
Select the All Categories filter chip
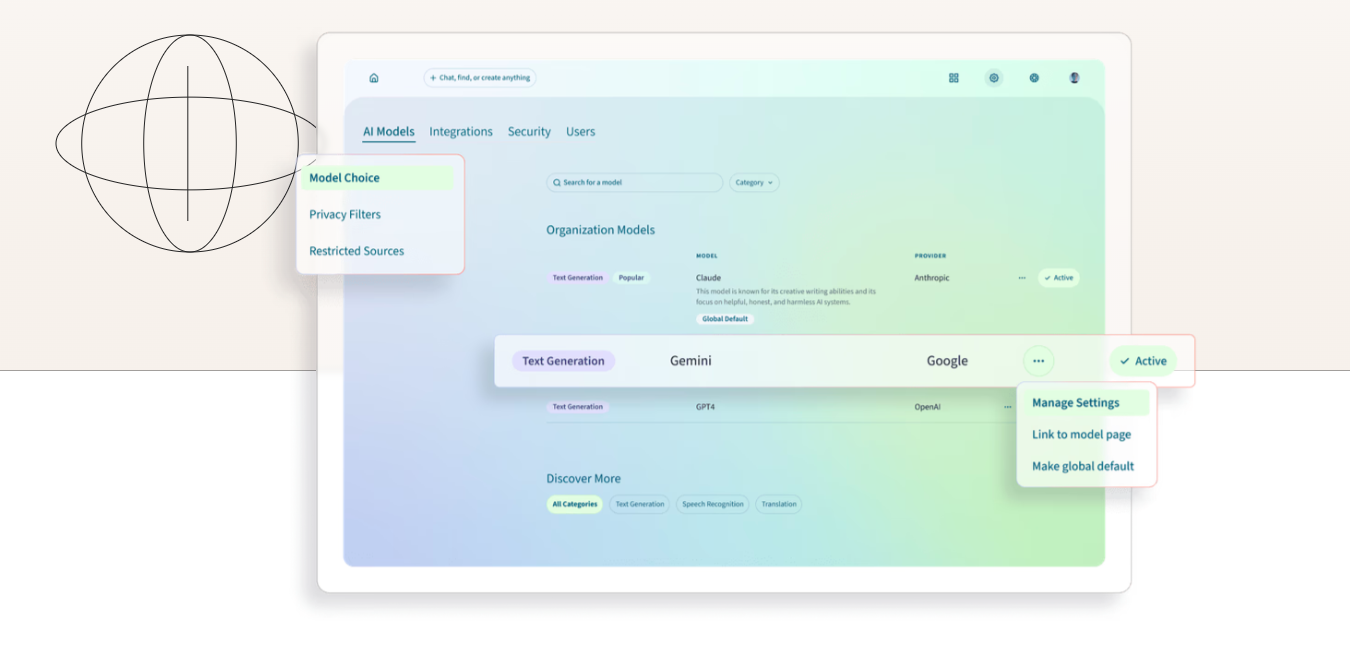pos(575,504)
